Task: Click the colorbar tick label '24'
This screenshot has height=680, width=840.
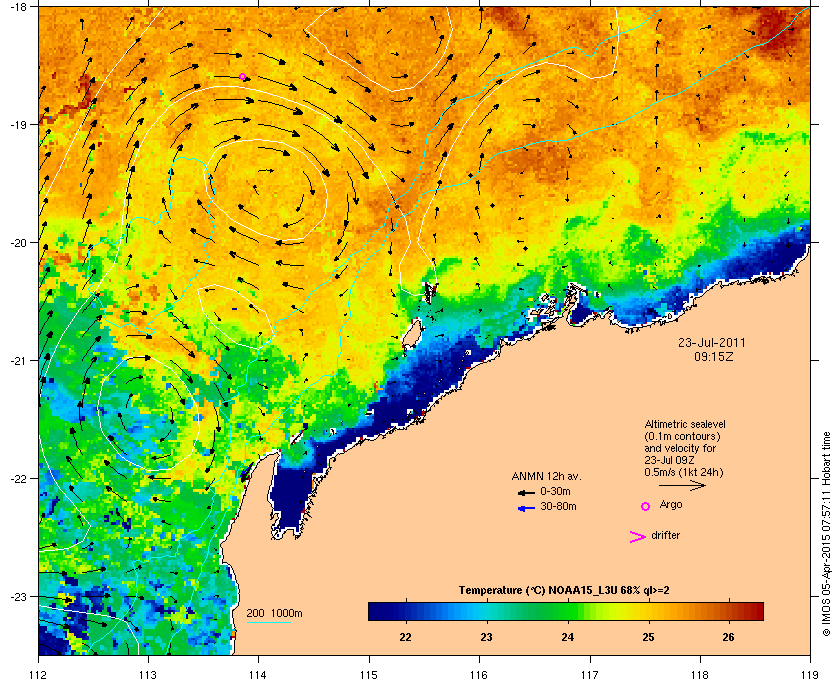Action: coord(568,637)
